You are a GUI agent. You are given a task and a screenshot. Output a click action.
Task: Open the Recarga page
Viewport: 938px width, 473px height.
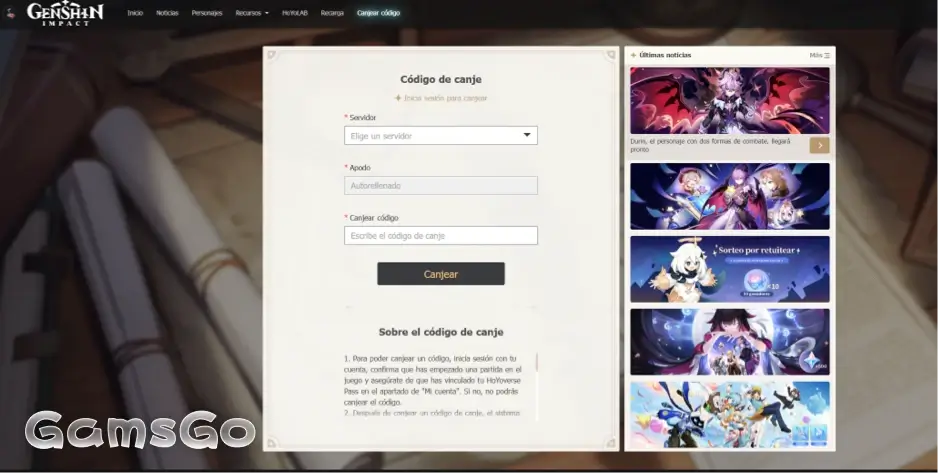point(333,13)
